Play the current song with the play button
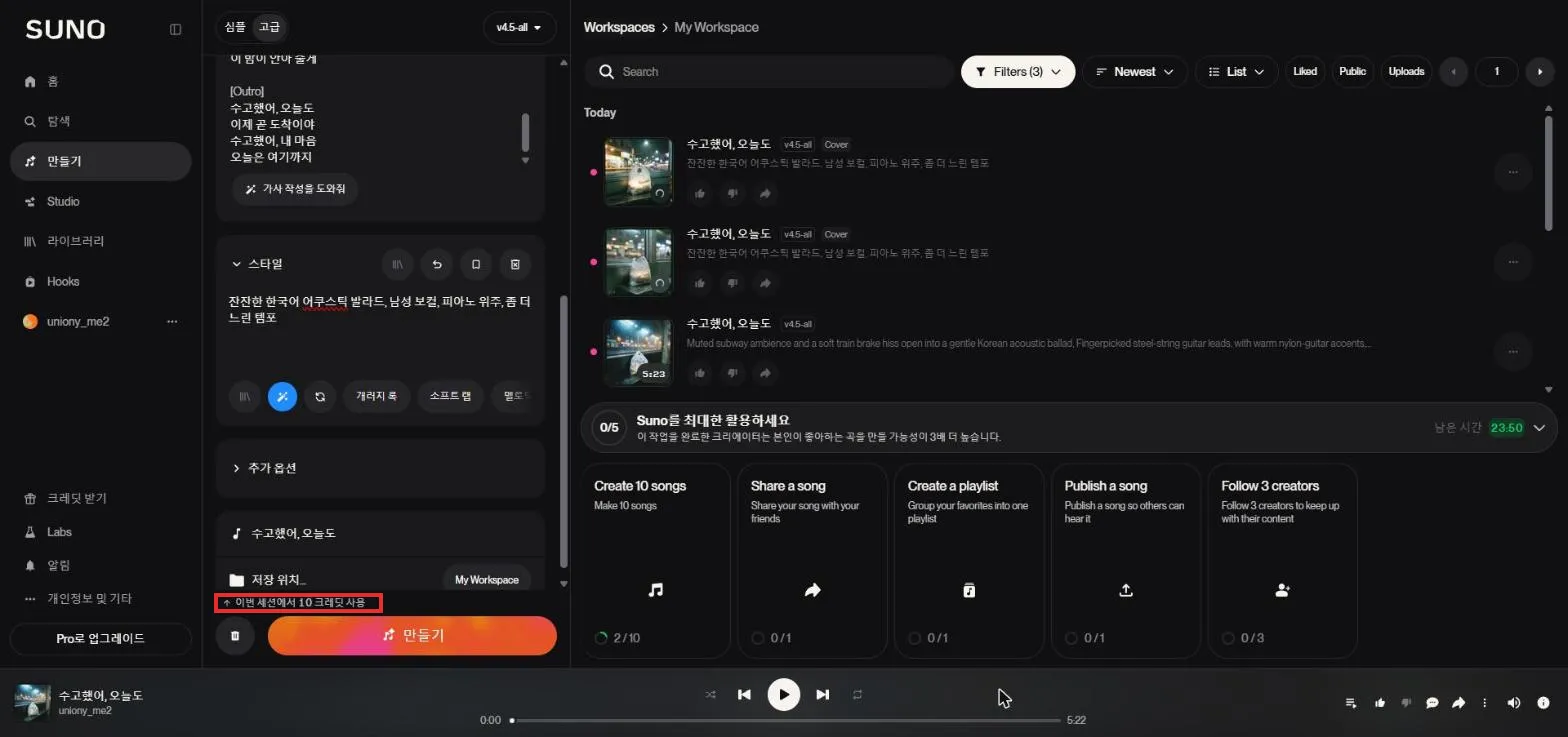1568x737 pixels. pyautogui.click(x=784, y=694)
